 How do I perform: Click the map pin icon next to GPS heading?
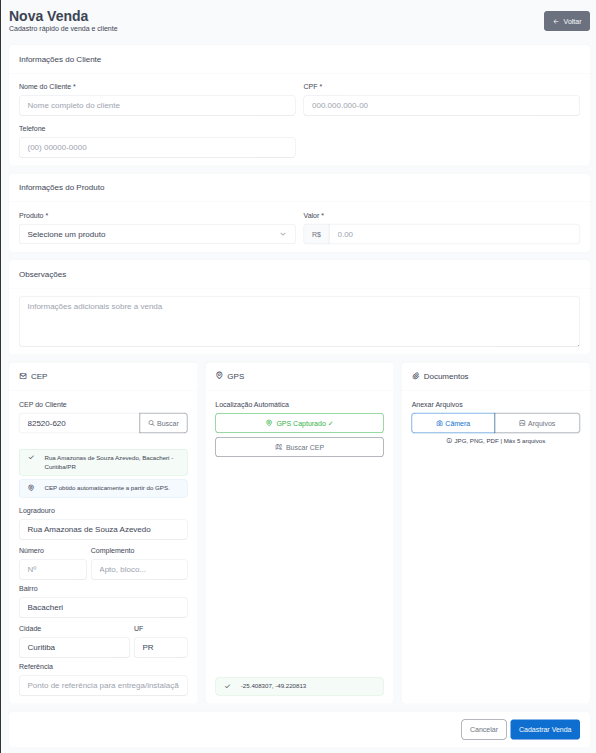219,376
